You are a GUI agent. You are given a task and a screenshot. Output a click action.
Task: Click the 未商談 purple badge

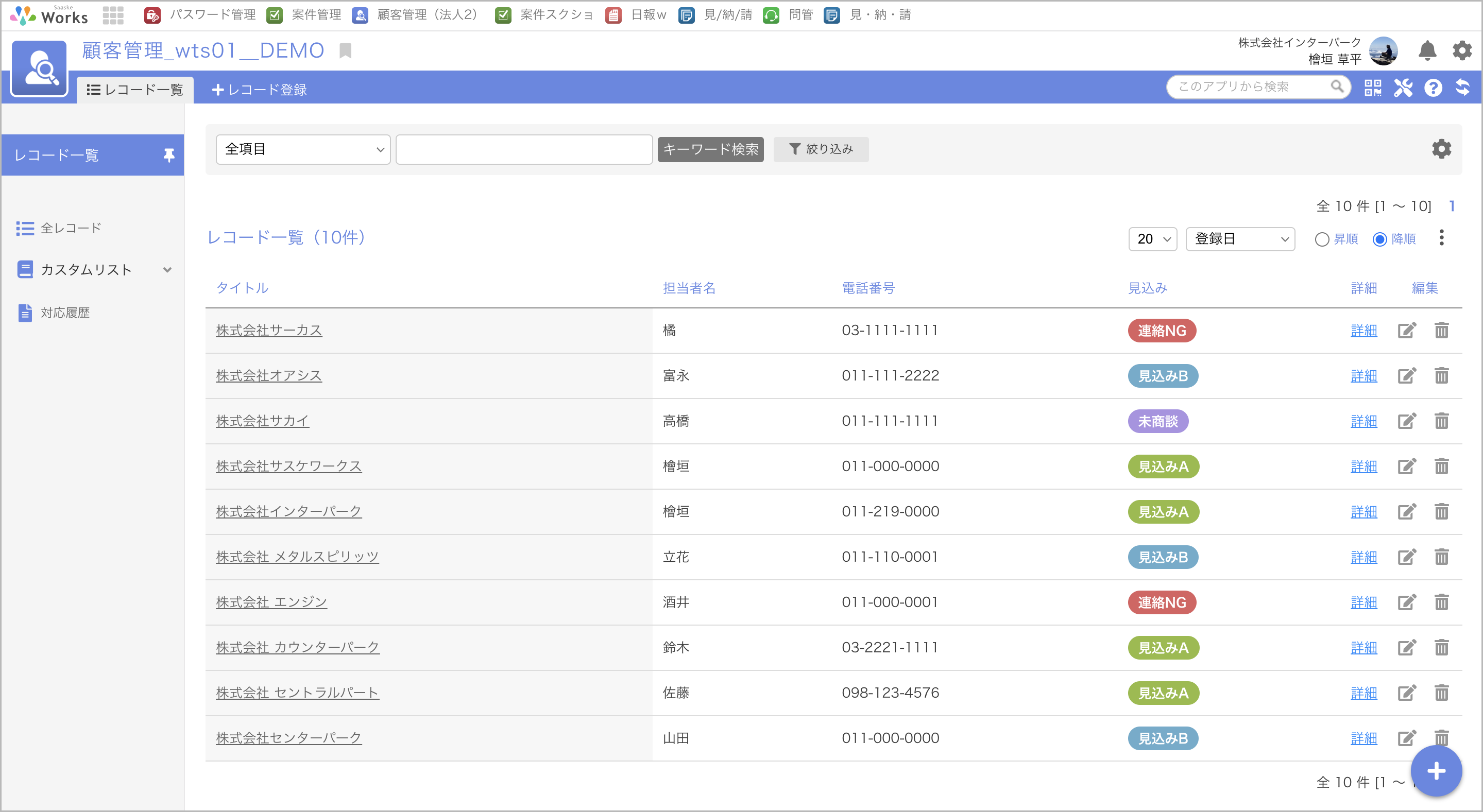coord(1158,421)
